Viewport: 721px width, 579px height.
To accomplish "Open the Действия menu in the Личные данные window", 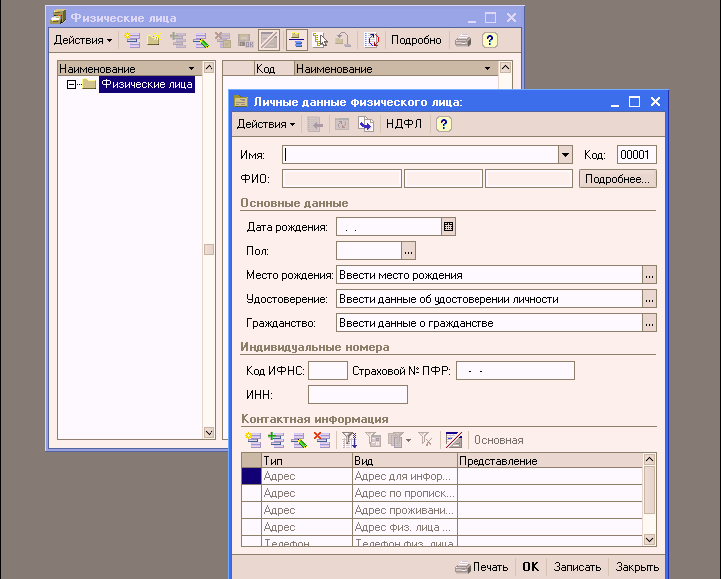I will coord(265,124).
